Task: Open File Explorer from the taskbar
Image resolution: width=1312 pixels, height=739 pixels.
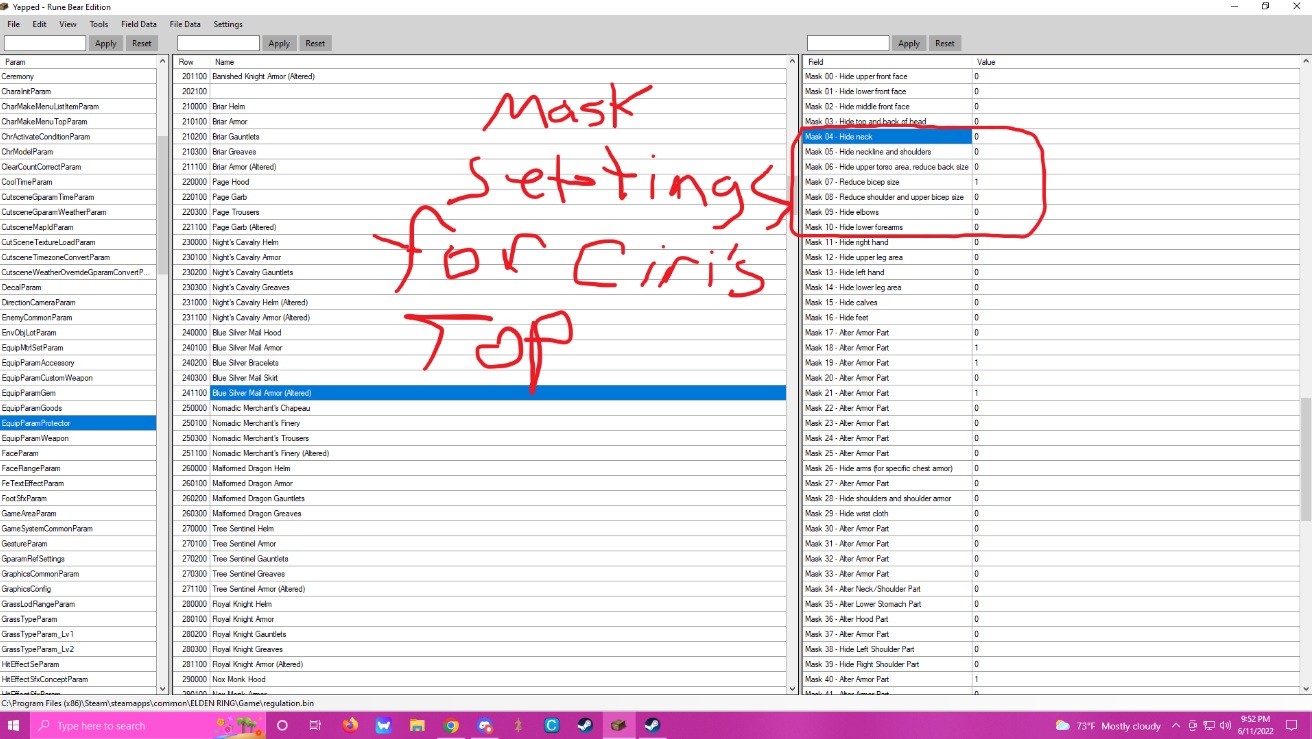Action: click(x=417, y=725)
